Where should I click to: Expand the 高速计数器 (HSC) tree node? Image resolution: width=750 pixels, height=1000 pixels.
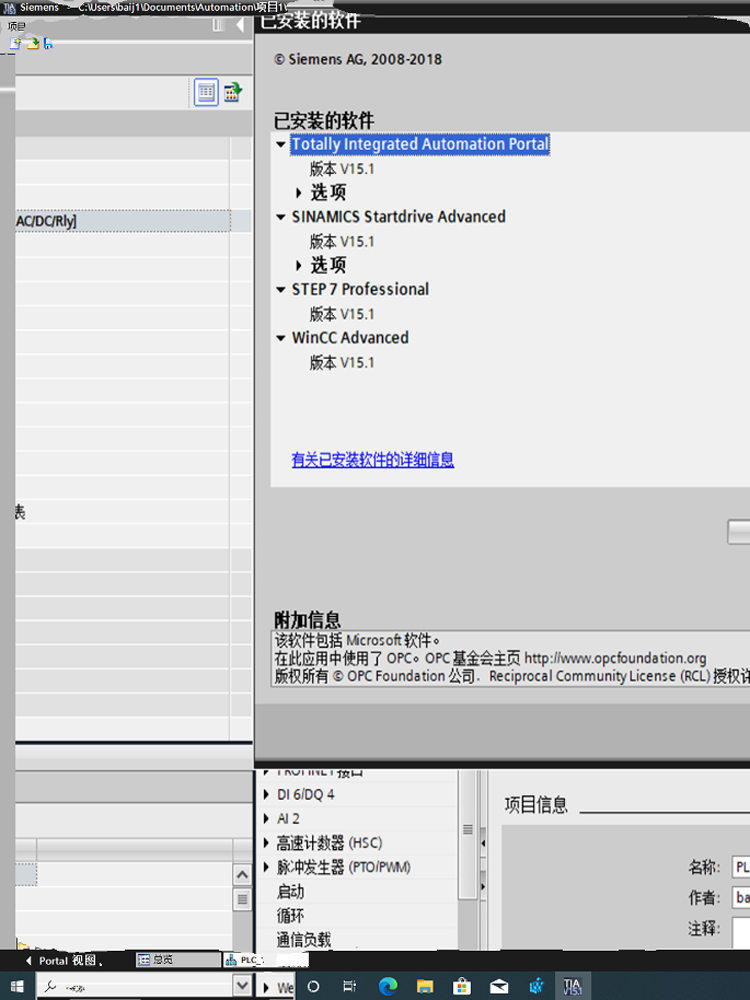pyautogui.click(x=266, y=843)
